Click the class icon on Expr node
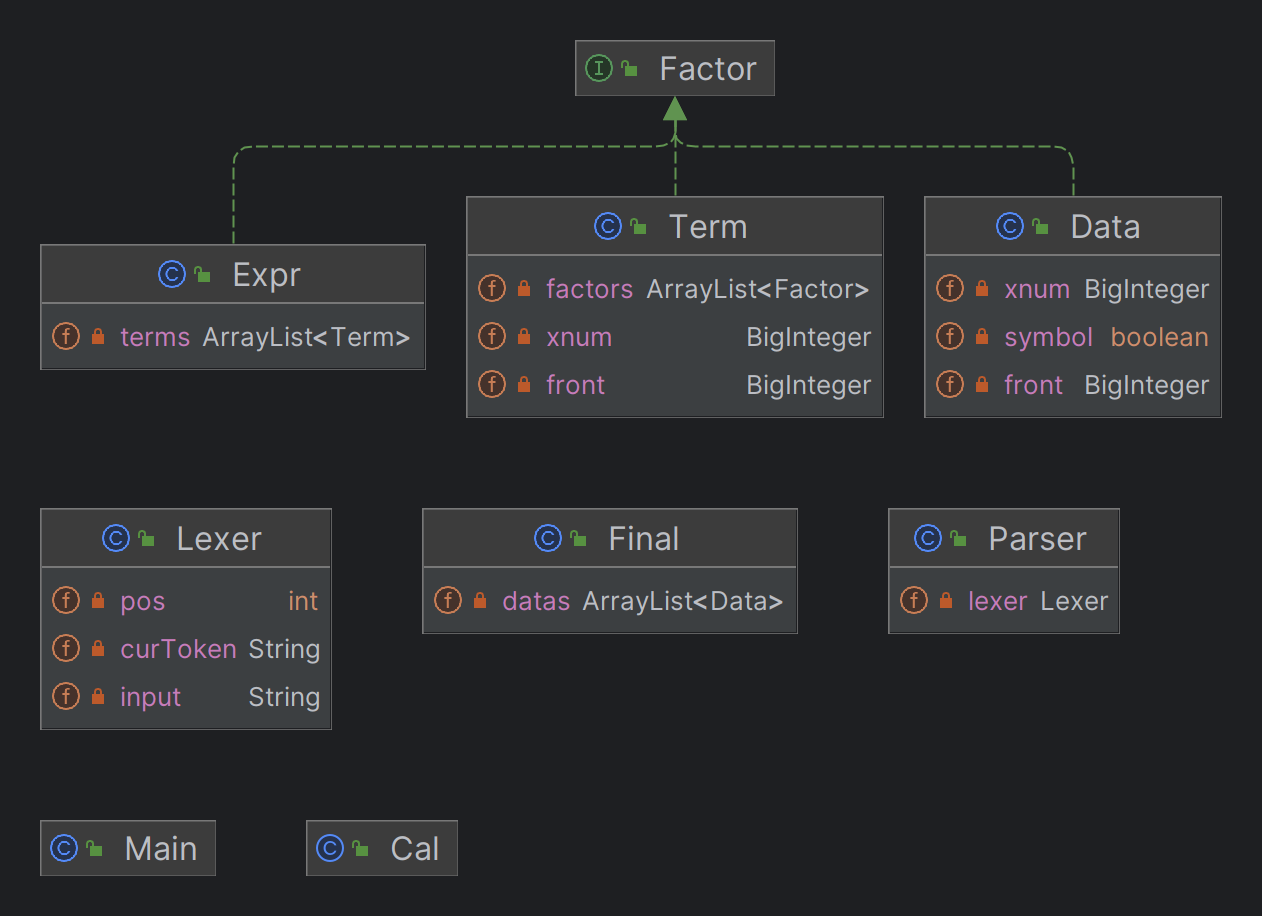1262x916 pixels. pyautogui.click(x=172, y=274)
